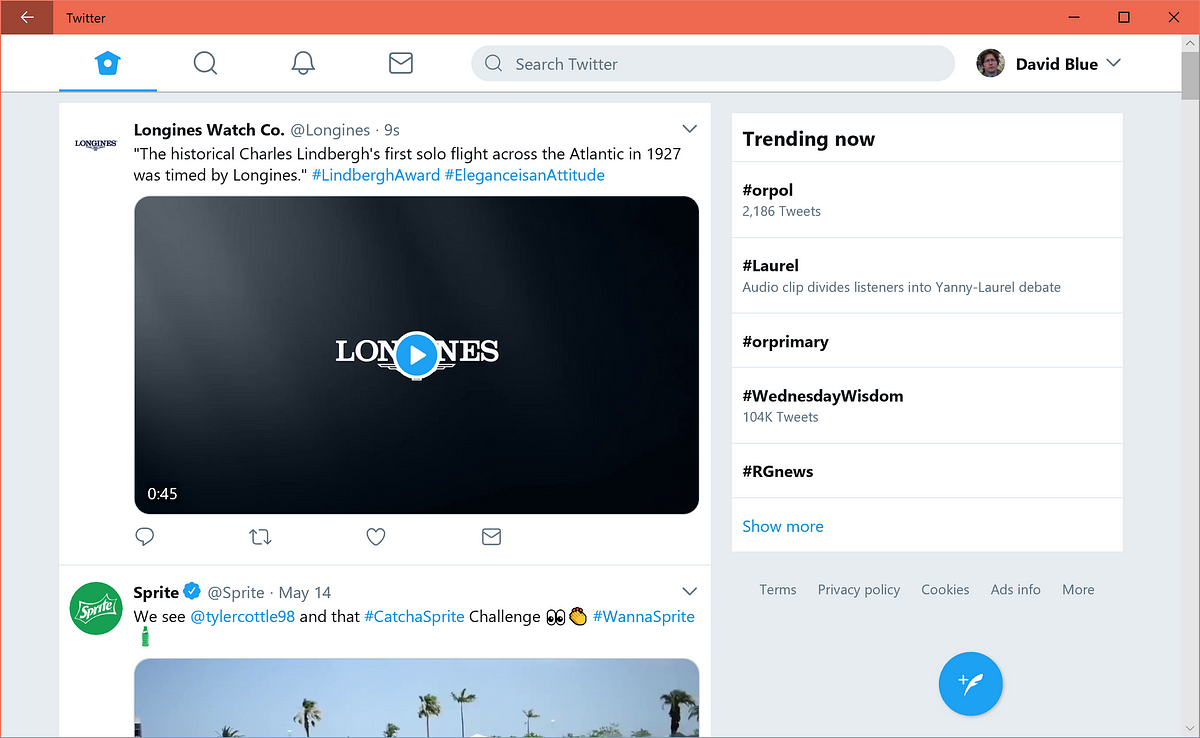Screen dimensions: 1200x738
Task: Compose a new tweet with feather button
Action: pyautogui.click(x=970, y=684)
